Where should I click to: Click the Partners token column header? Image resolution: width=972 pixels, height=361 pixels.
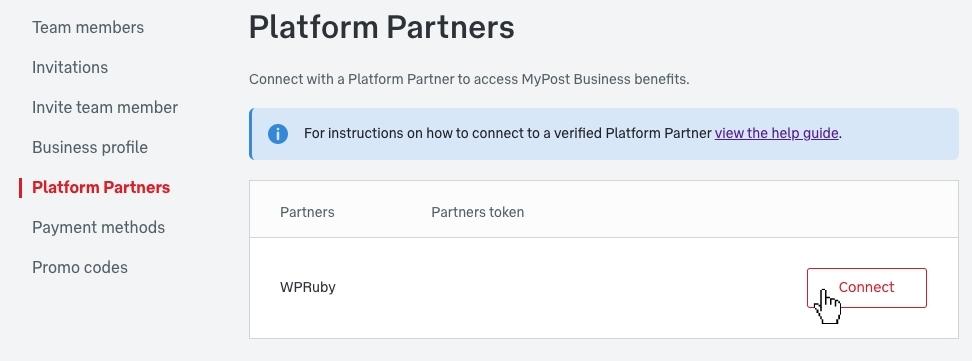click(477, 212)
